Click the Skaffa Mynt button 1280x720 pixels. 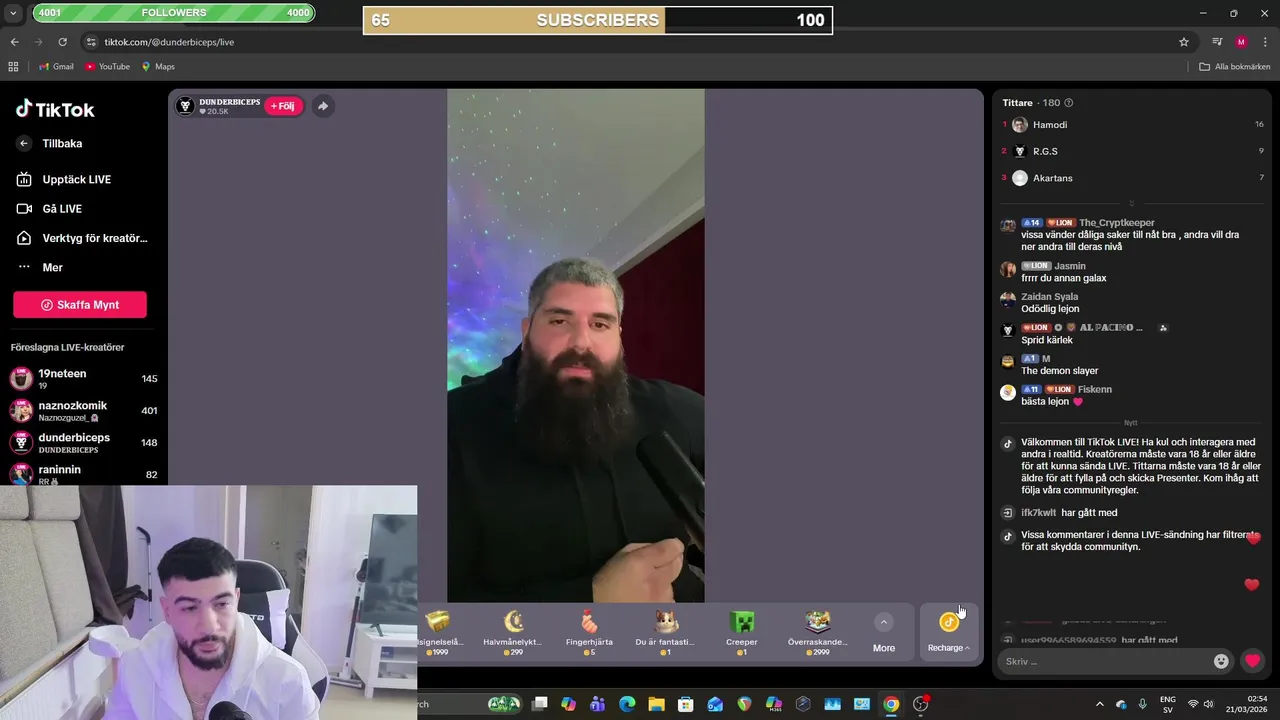point(80,305)
